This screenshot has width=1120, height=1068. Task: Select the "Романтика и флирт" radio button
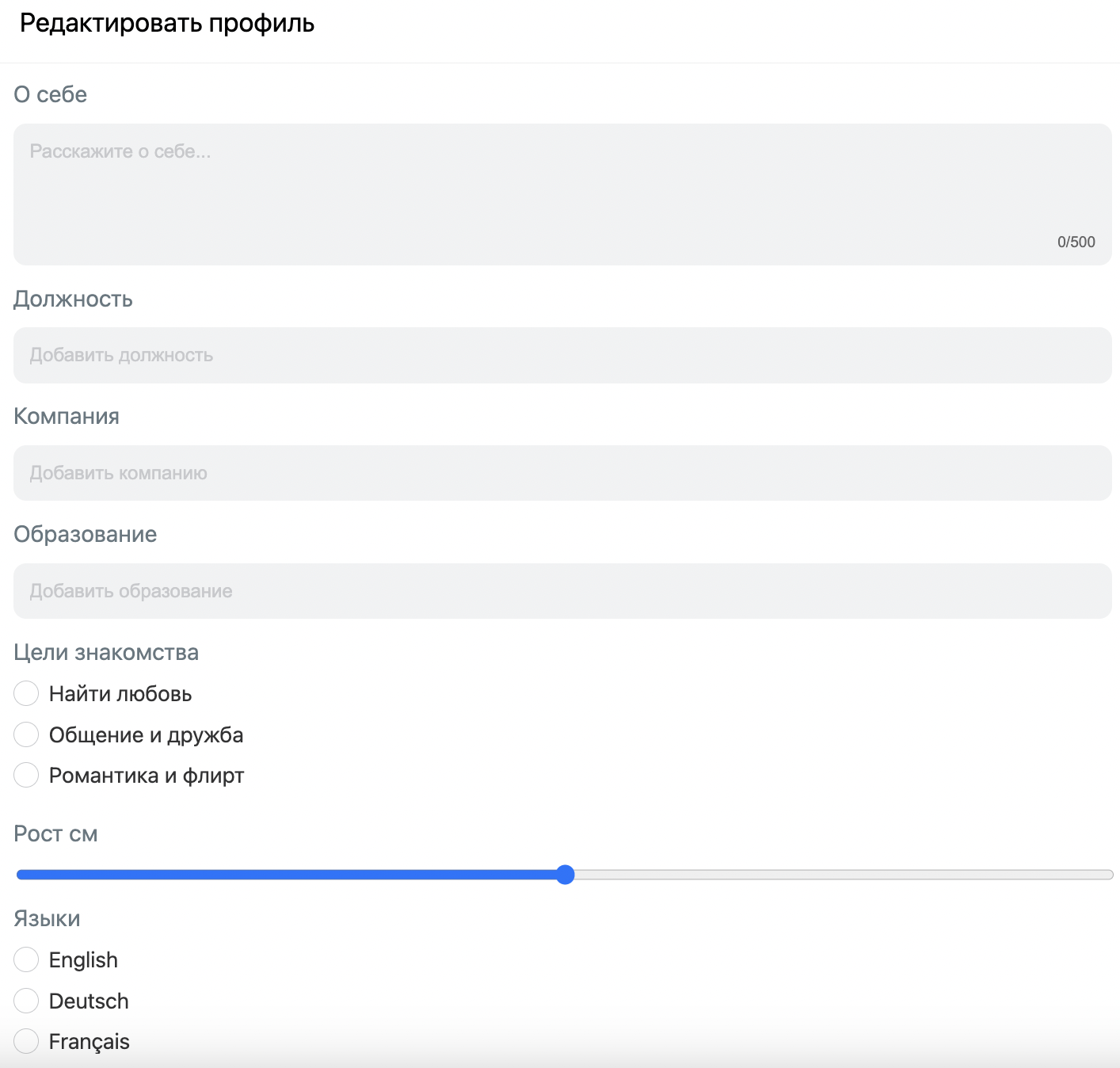tap(26, 775)
